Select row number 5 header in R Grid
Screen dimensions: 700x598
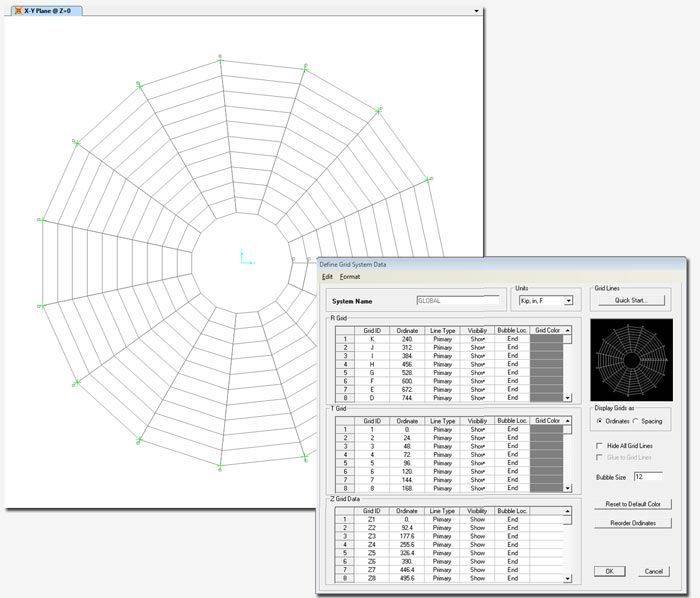click(x=345, y=373)
